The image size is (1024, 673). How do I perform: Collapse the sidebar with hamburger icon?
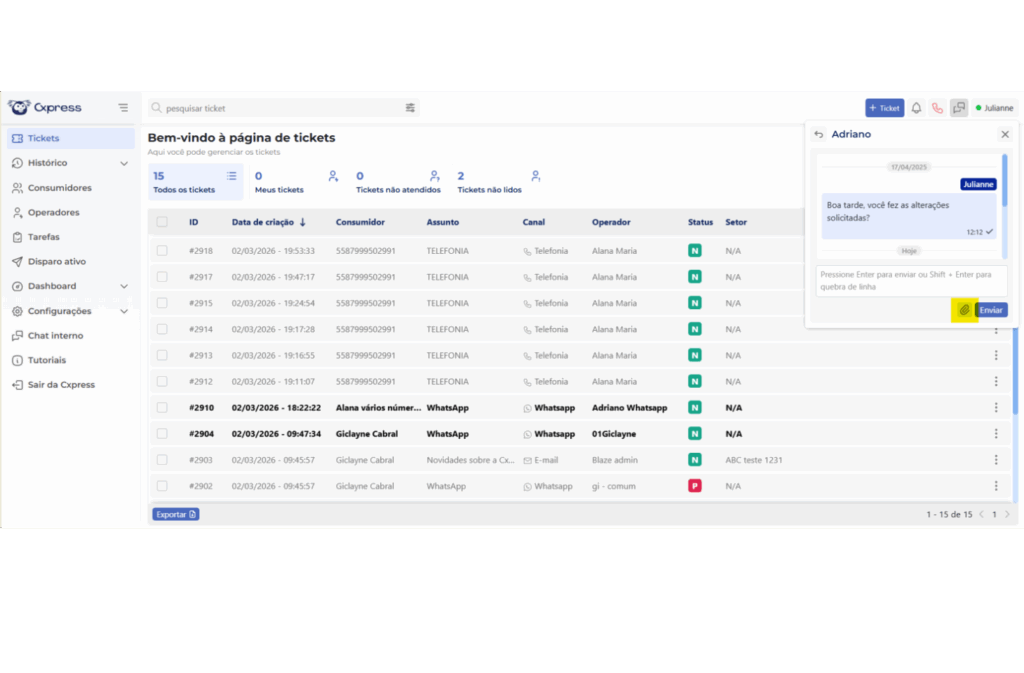(123, 108)
